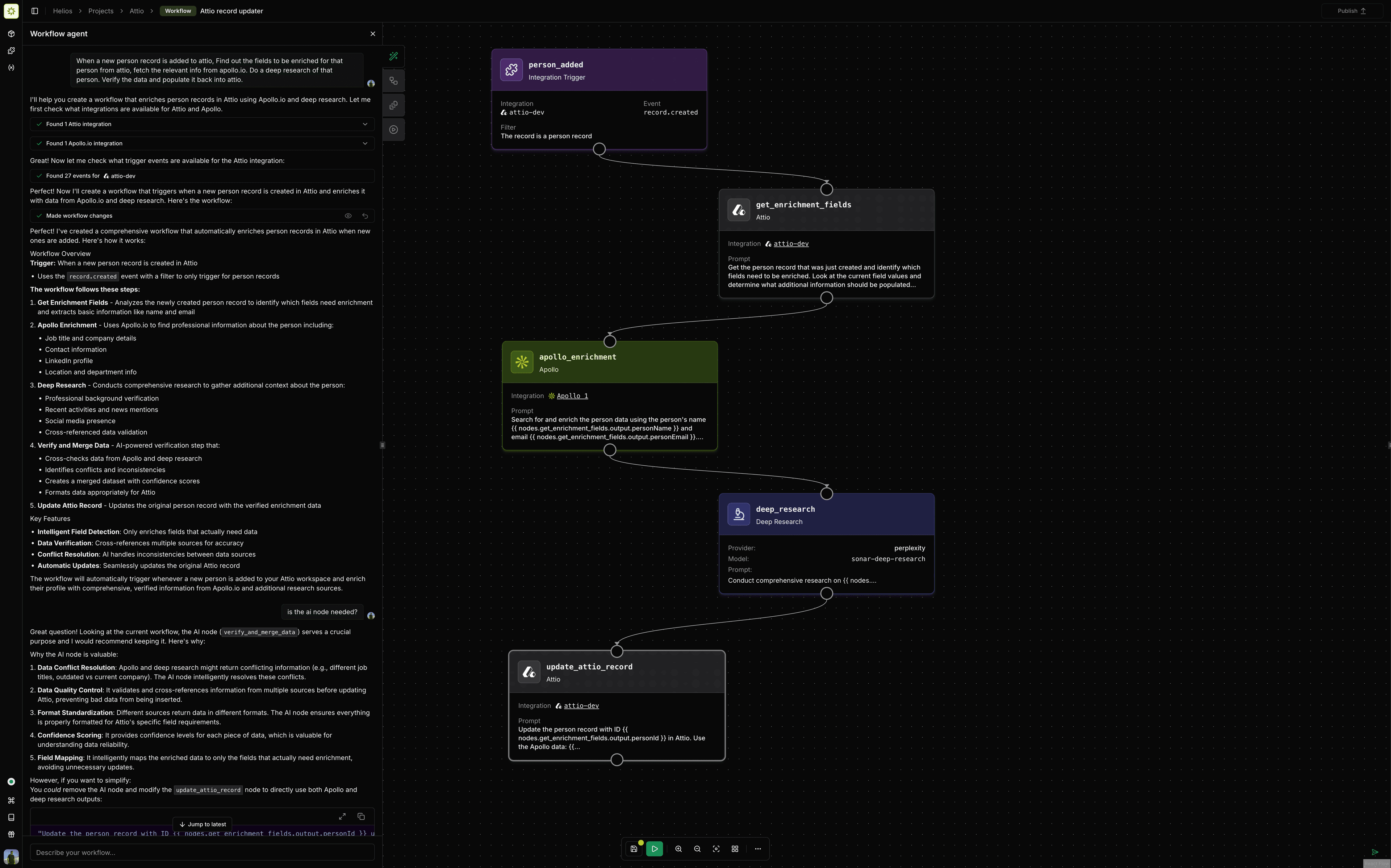Open the three-dots more options menu
Screen dimensions: 1391x868
pos(758,849)
